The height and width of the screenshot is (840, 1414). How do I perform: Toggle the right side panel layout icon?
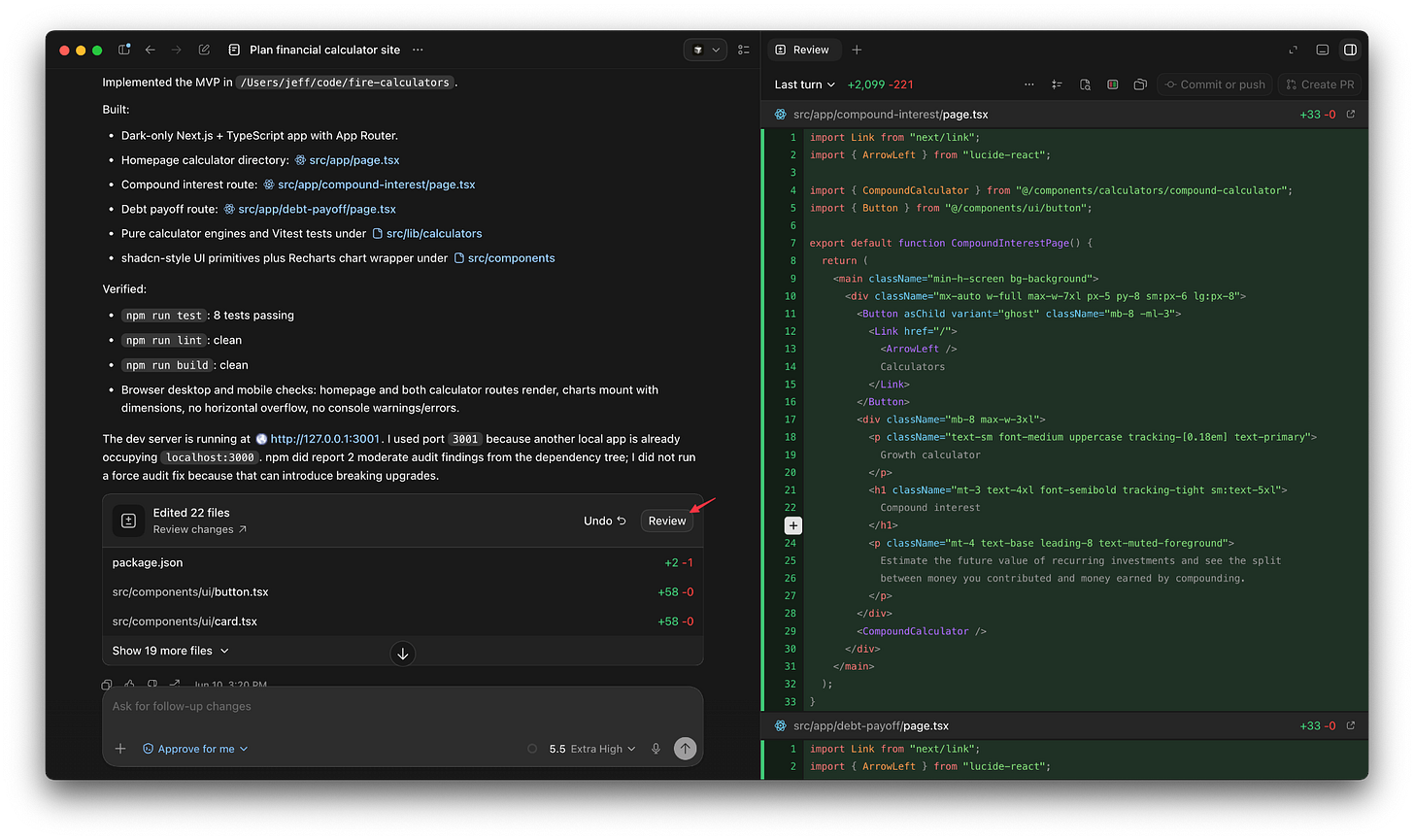click(1350, 50)
